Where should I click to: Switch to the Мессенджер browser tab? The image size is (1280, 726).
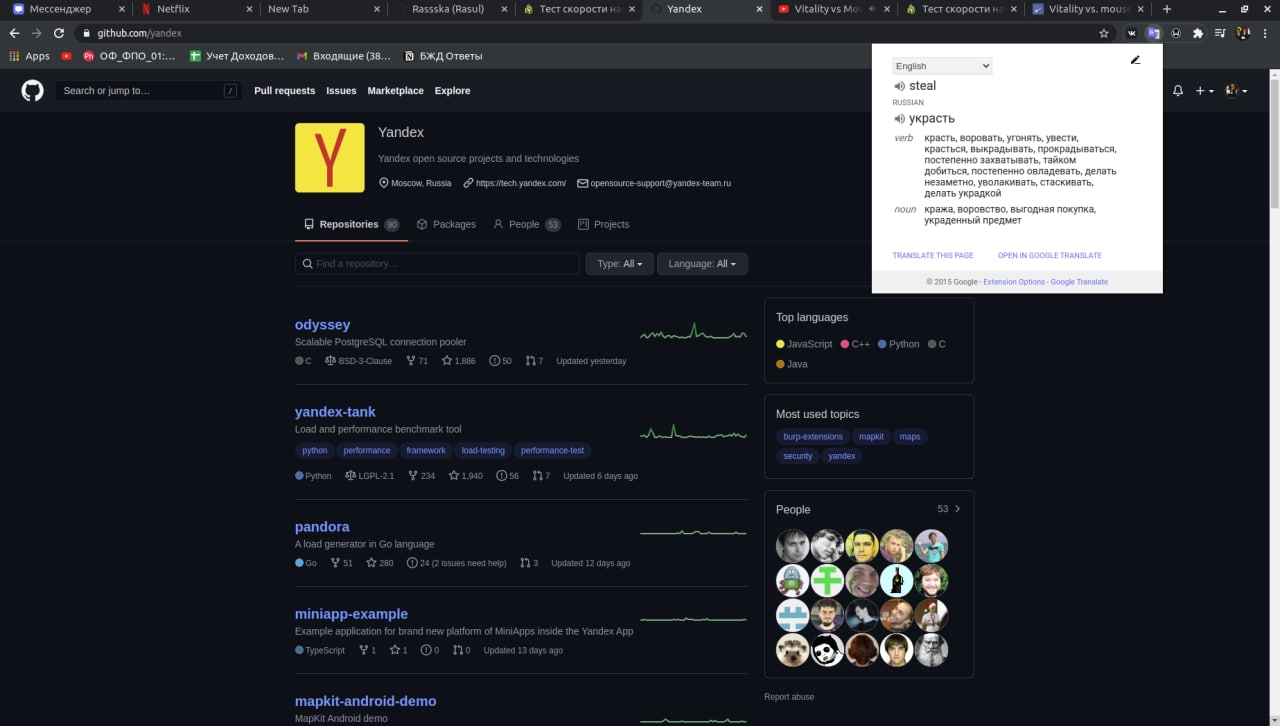[66, 9]
